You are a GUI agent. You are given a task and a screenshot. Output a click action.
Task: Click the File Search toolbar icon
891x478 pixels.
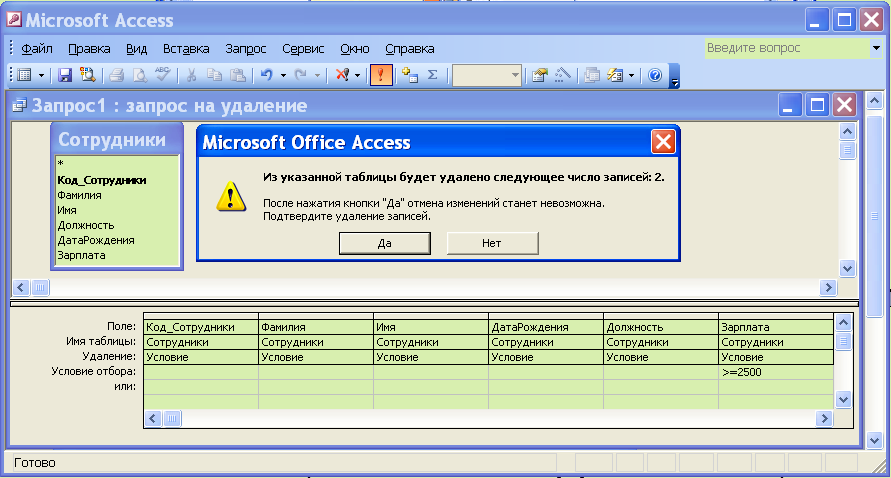(88, 75)
